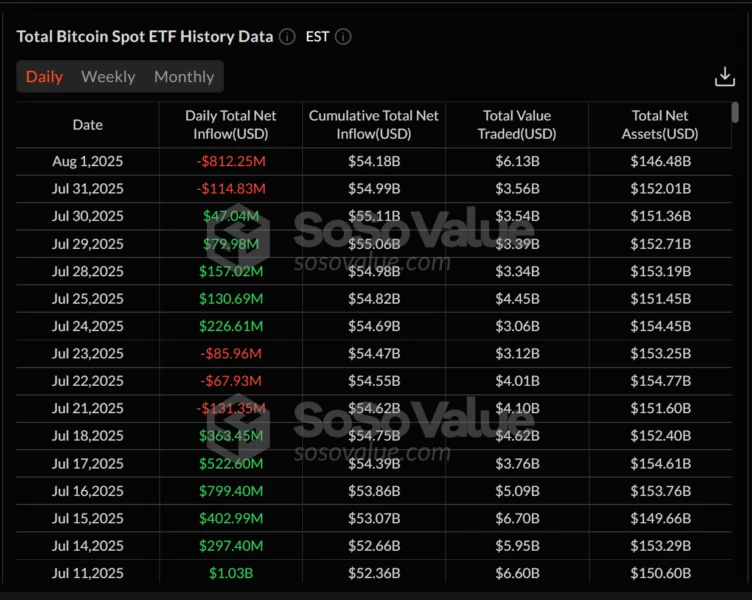The image size is (752, 600).
Task: Click the $54.18B cumulative inflow cell
Action: (374, 161)
